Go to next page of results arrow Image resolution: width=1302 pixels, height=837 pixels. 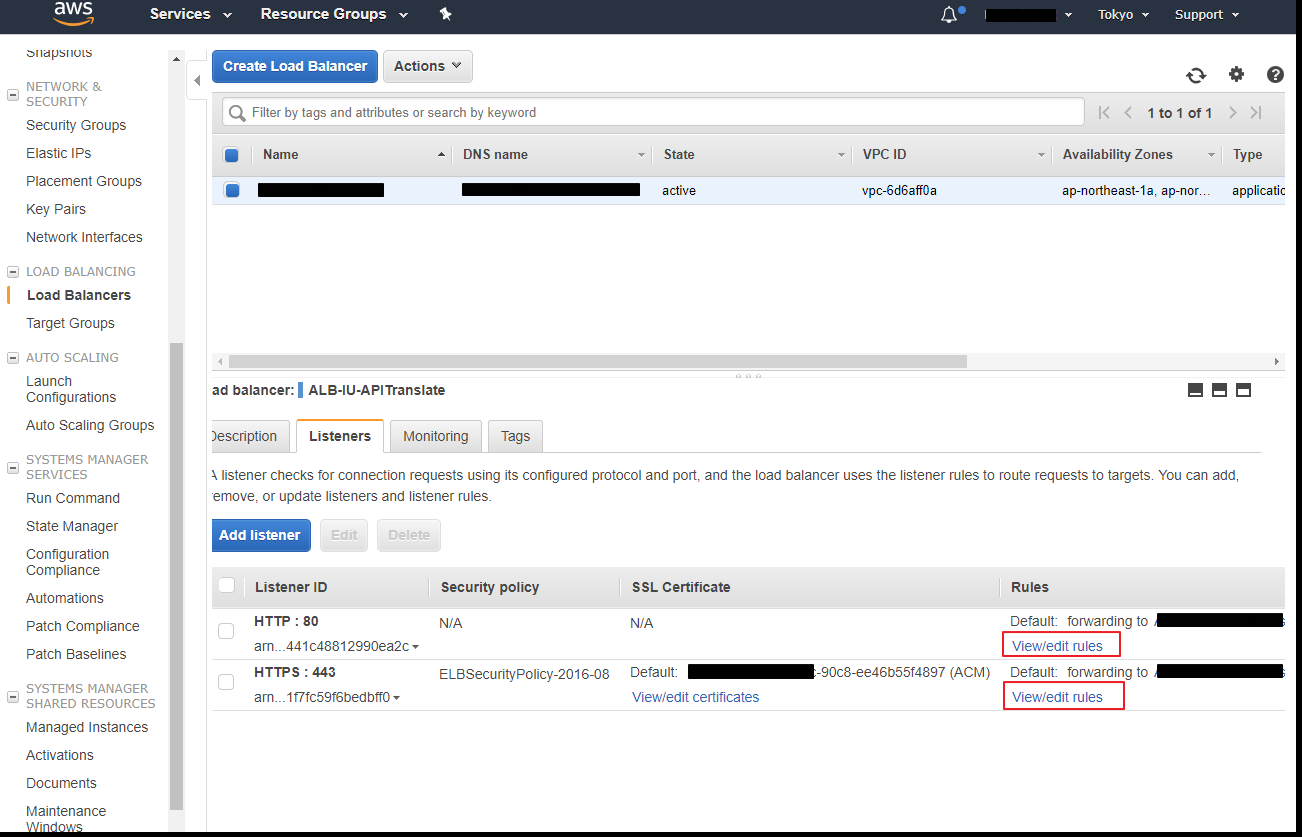point(1233,113)
